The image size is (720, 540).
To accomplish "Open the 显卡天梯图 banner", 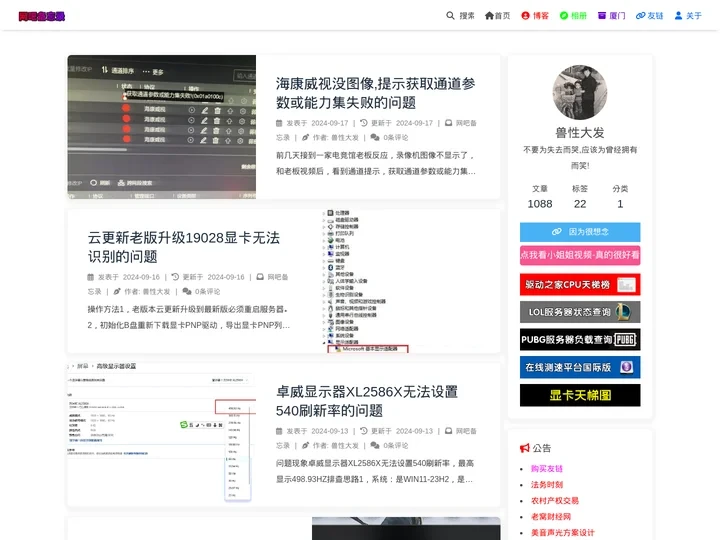I will click(x=580, y=395).
